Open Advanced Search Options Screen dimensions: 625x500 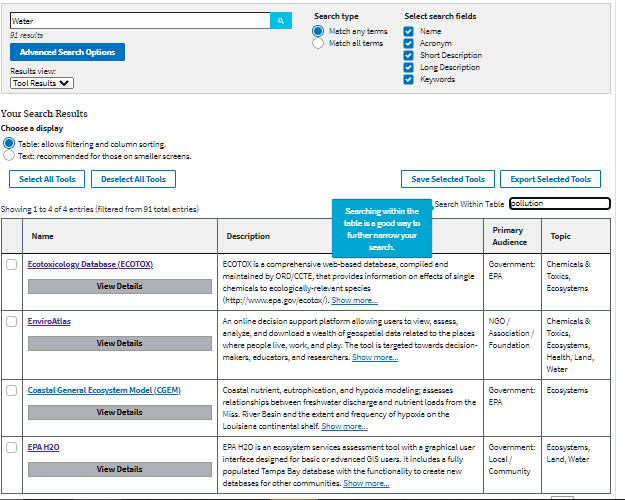click(x=67, y=52)
